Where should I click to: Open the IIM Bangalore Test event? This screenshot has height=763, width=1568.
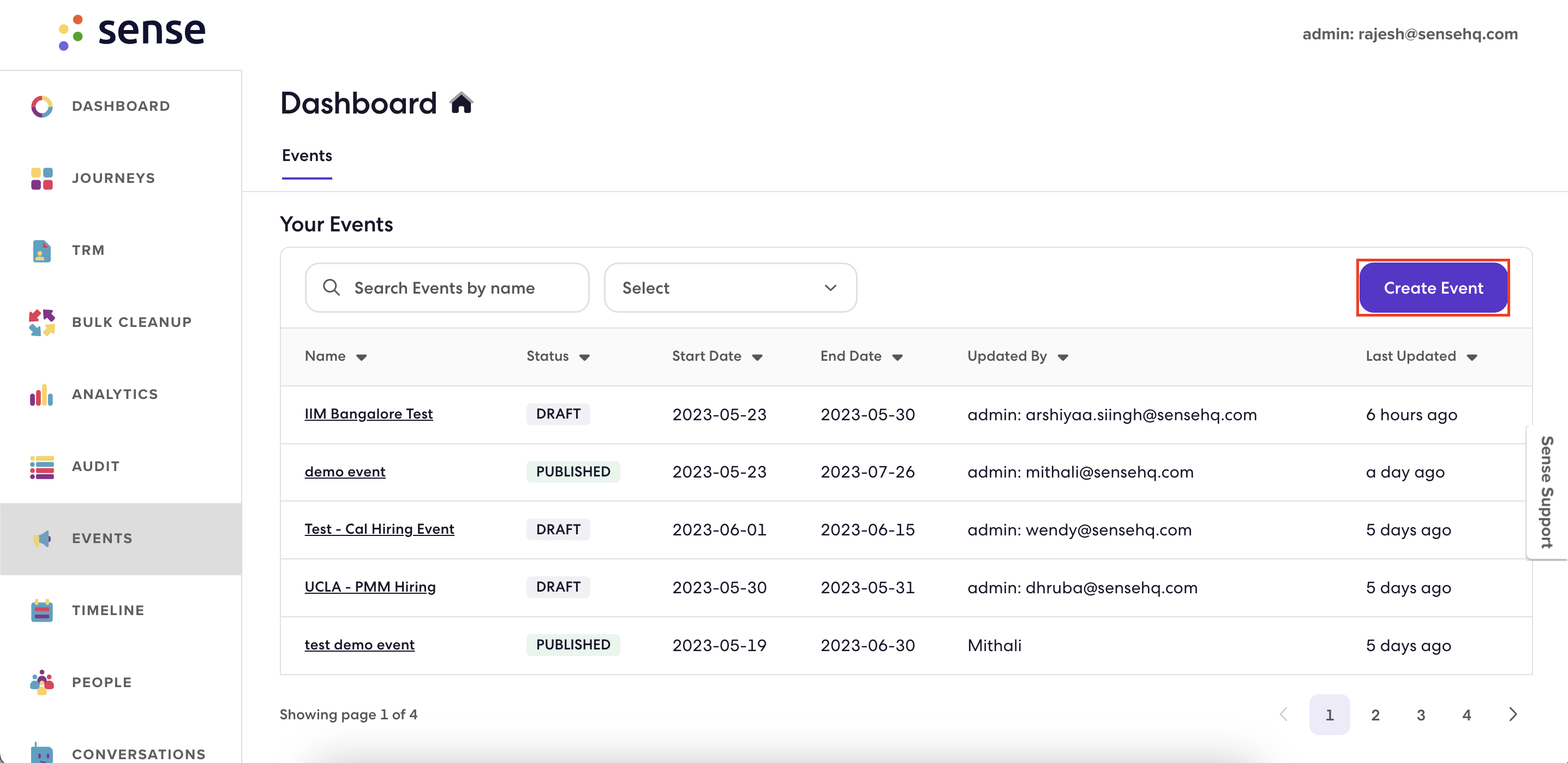(368, 414)
